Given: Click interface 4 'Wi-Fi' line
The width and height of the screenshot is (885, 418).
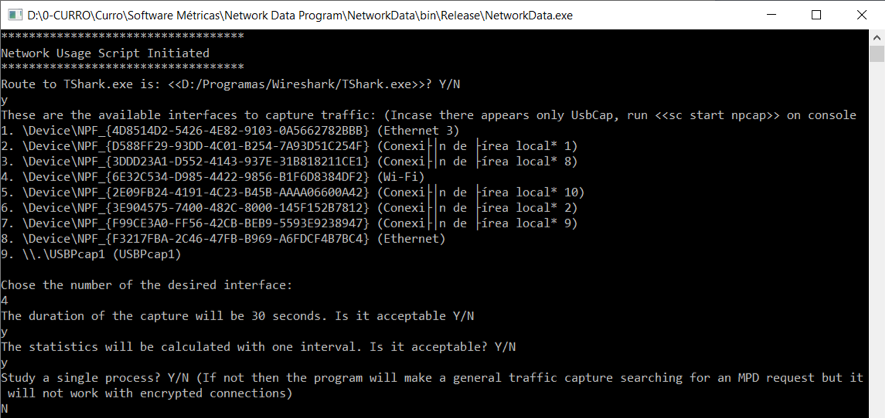Looking at the screenshot, I should pyautogui.click(x=212, y=177).
